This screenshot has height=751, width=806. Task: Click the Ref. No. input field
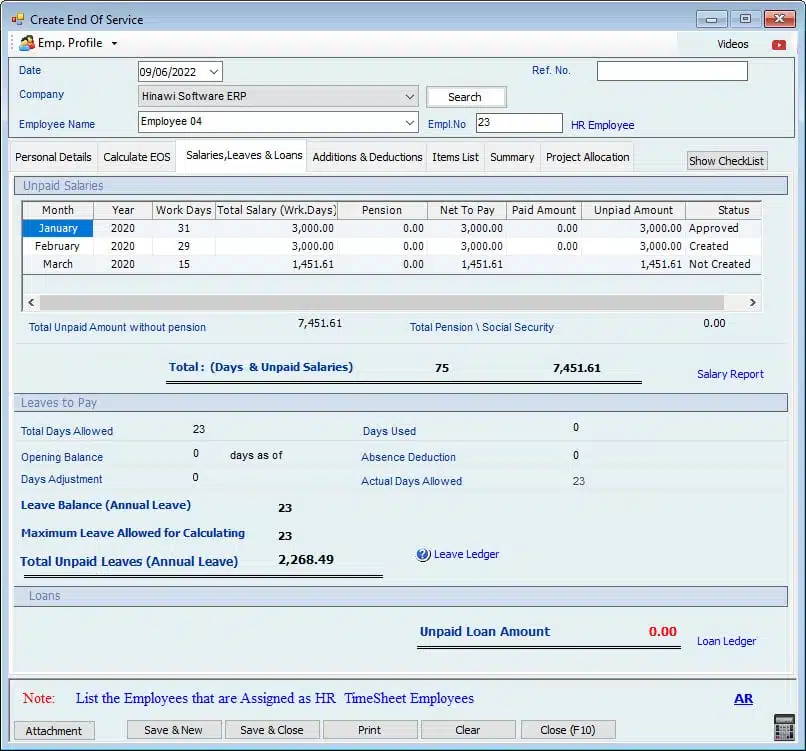point(672,71)
